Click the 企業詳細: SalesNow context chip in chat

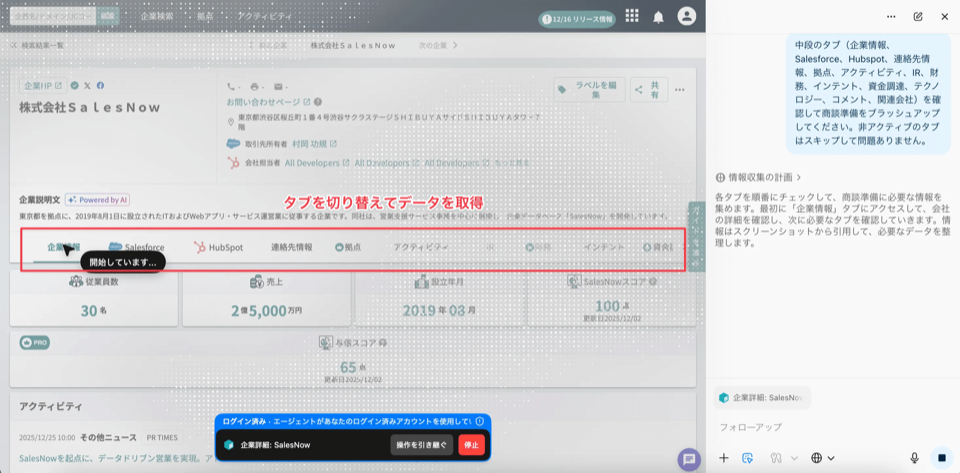click(x=762, y=398)
